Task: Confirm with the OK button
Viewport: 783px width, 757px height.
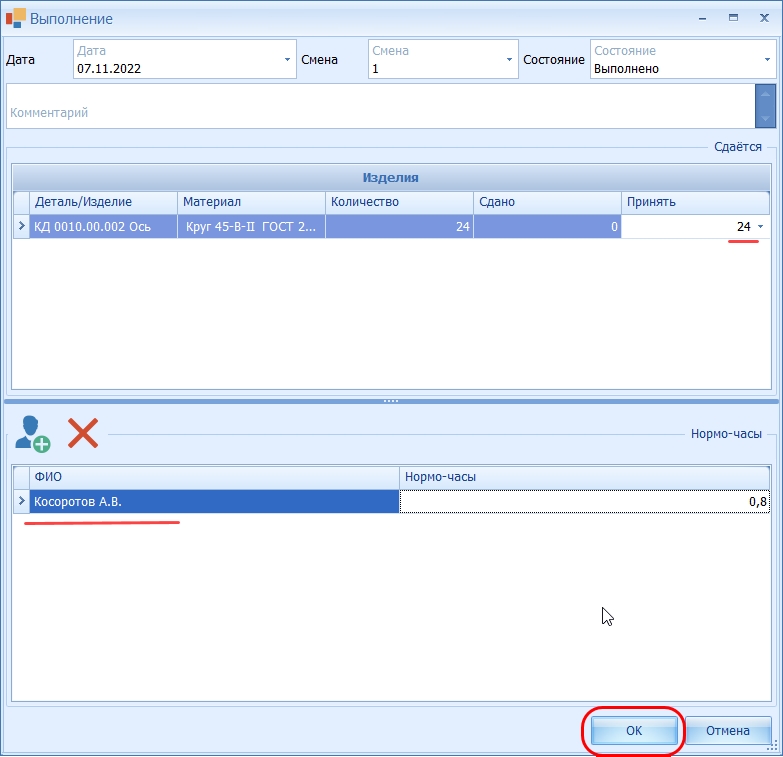Action: (x=634, y=731)
